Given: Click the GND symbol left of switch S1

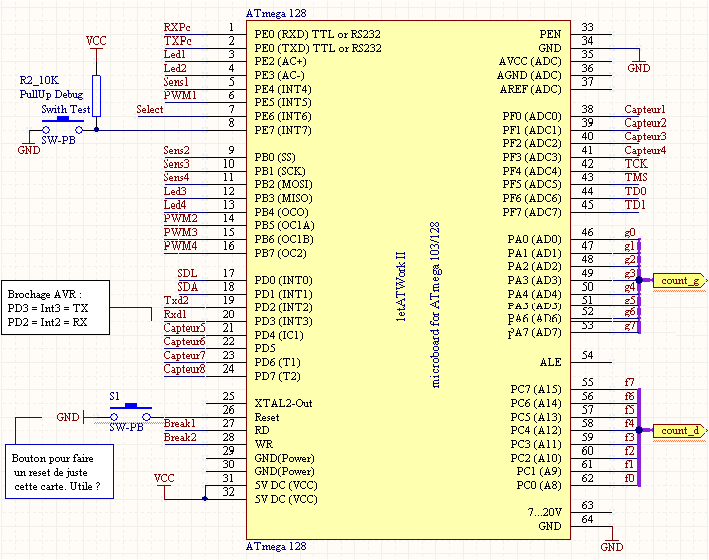Looking at the screenshot, I should (x=67, y=416).
